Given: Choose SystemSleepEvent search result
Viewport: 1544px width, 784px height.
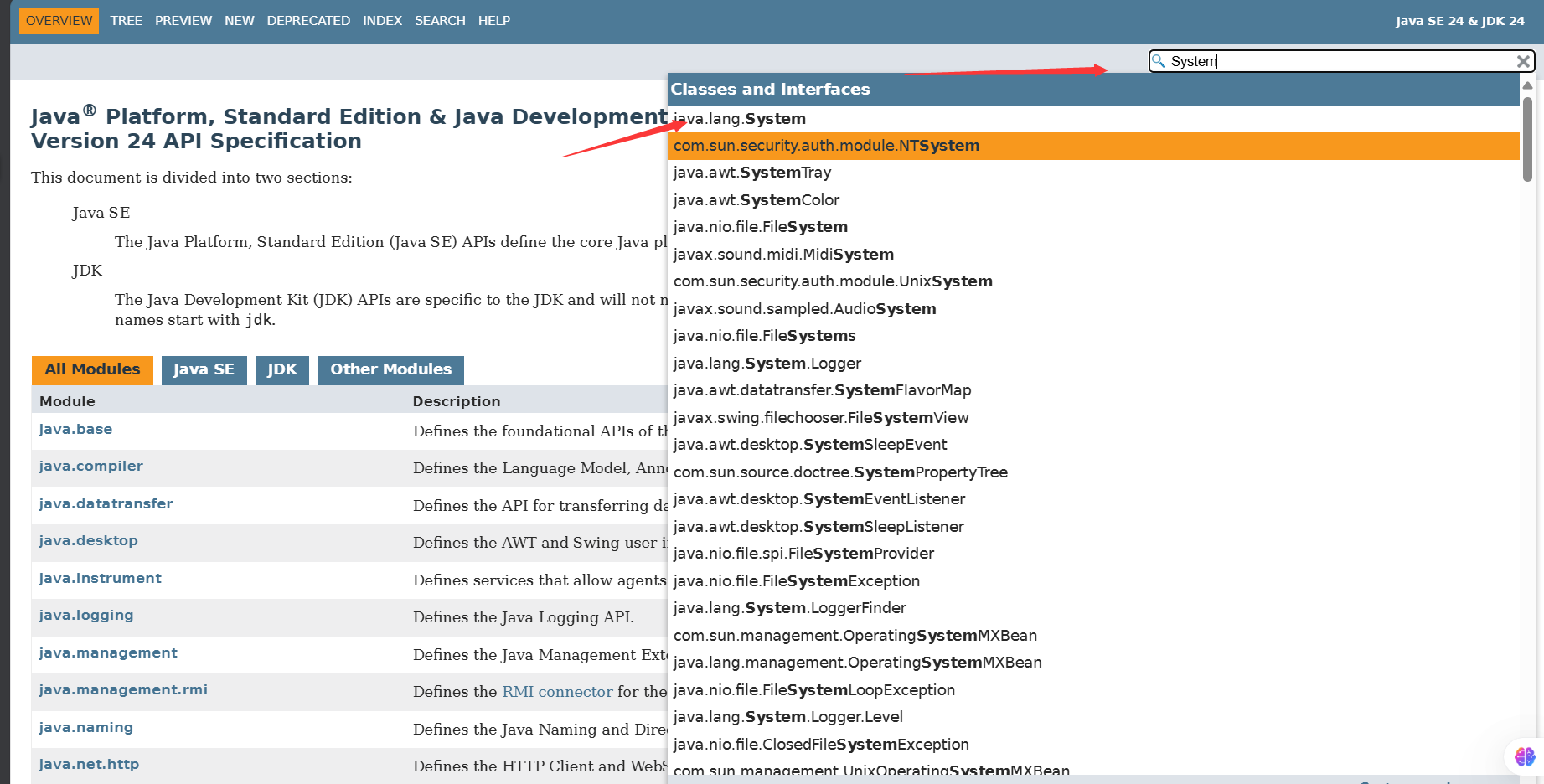Looking at the screenshot, I should tap(1093, 445).
